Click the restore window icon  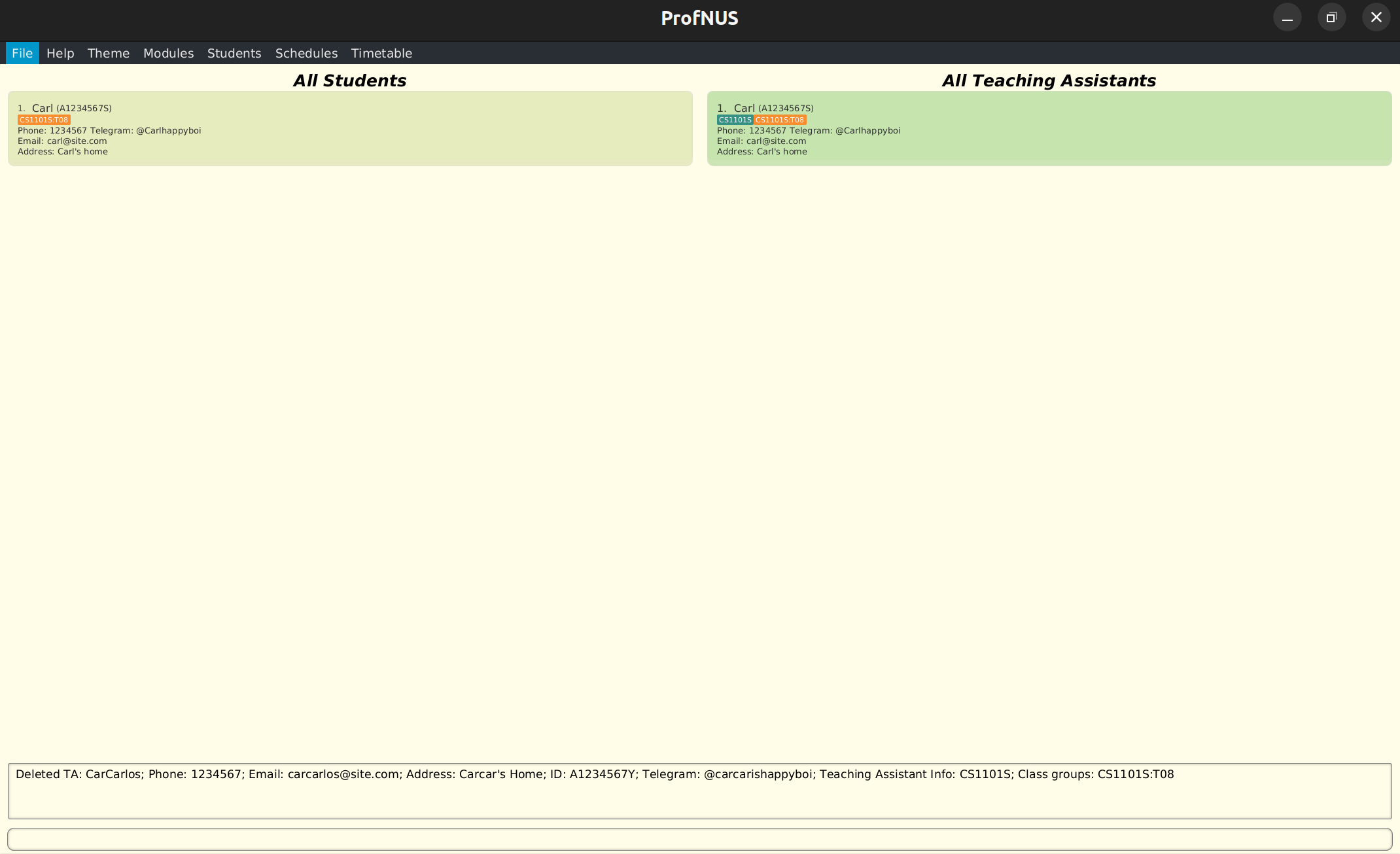(x=1331, y=18)
